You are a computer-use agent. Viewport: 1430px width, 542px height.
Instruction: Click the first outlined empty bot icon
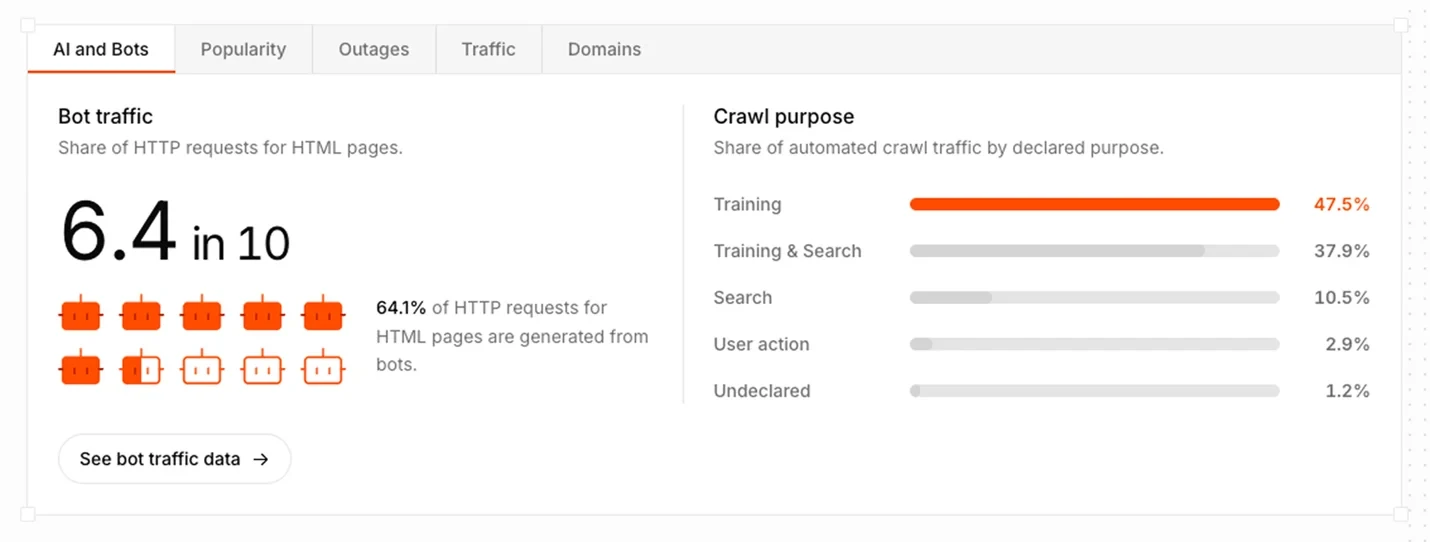click(x=202, y=368)
